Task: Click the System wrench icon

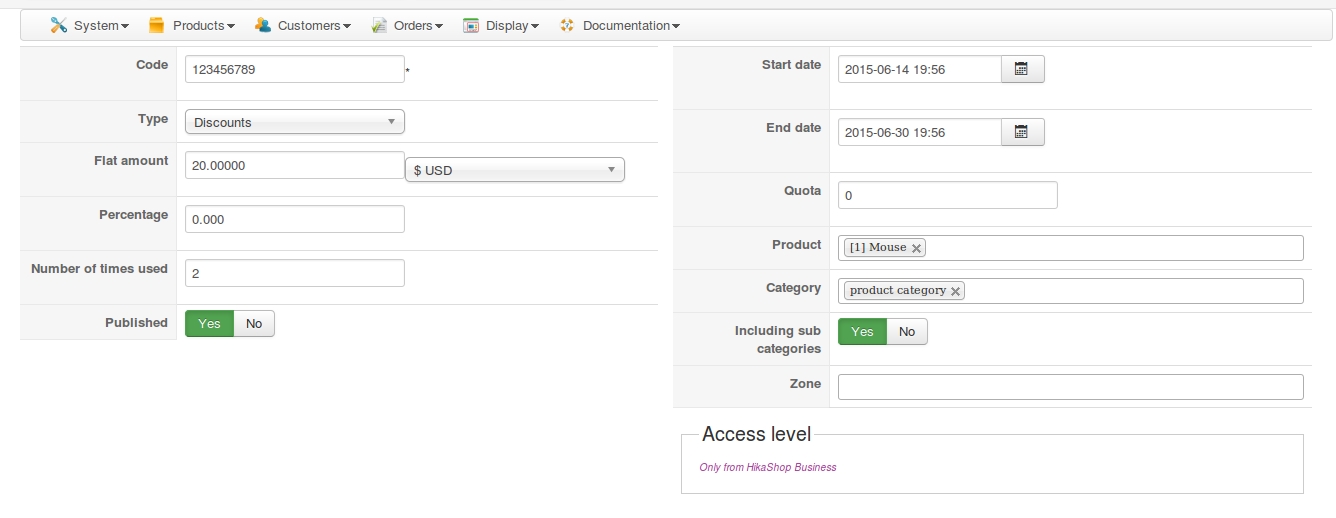Action: (58, 25)
